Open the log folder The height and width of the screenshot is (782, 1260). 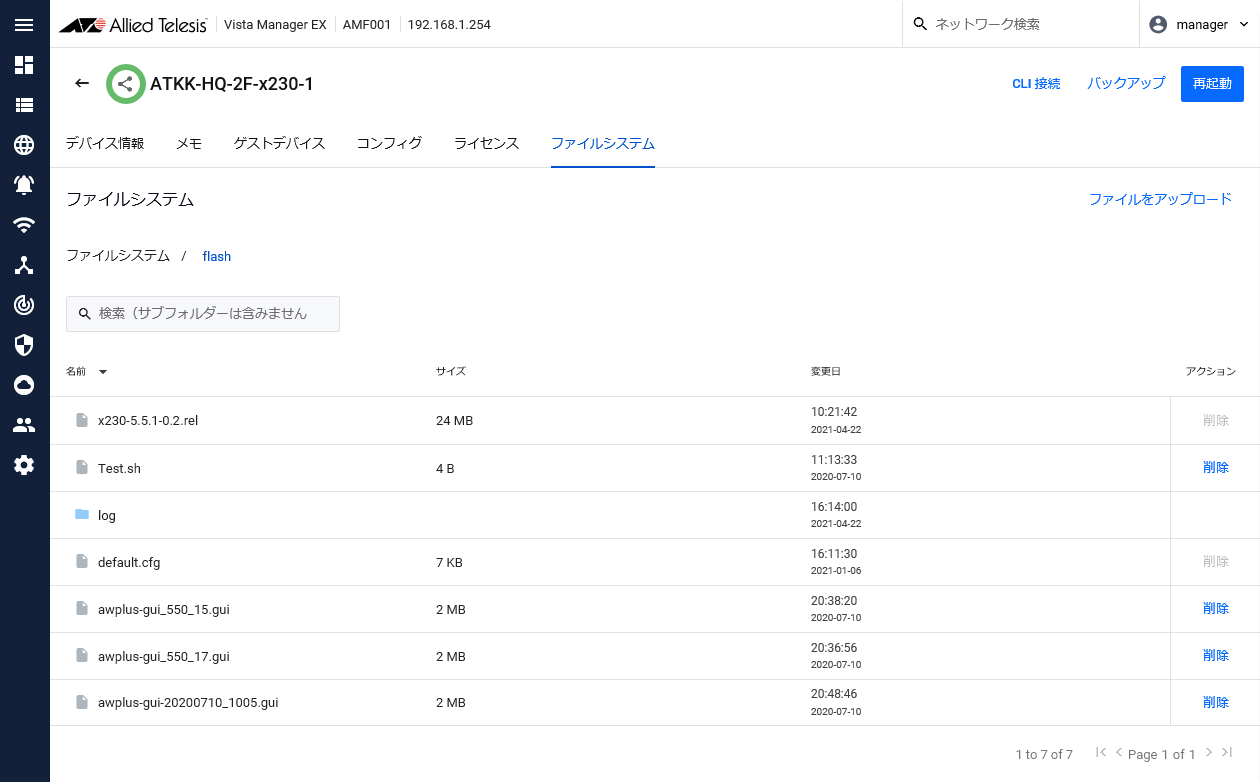point(107,516)
